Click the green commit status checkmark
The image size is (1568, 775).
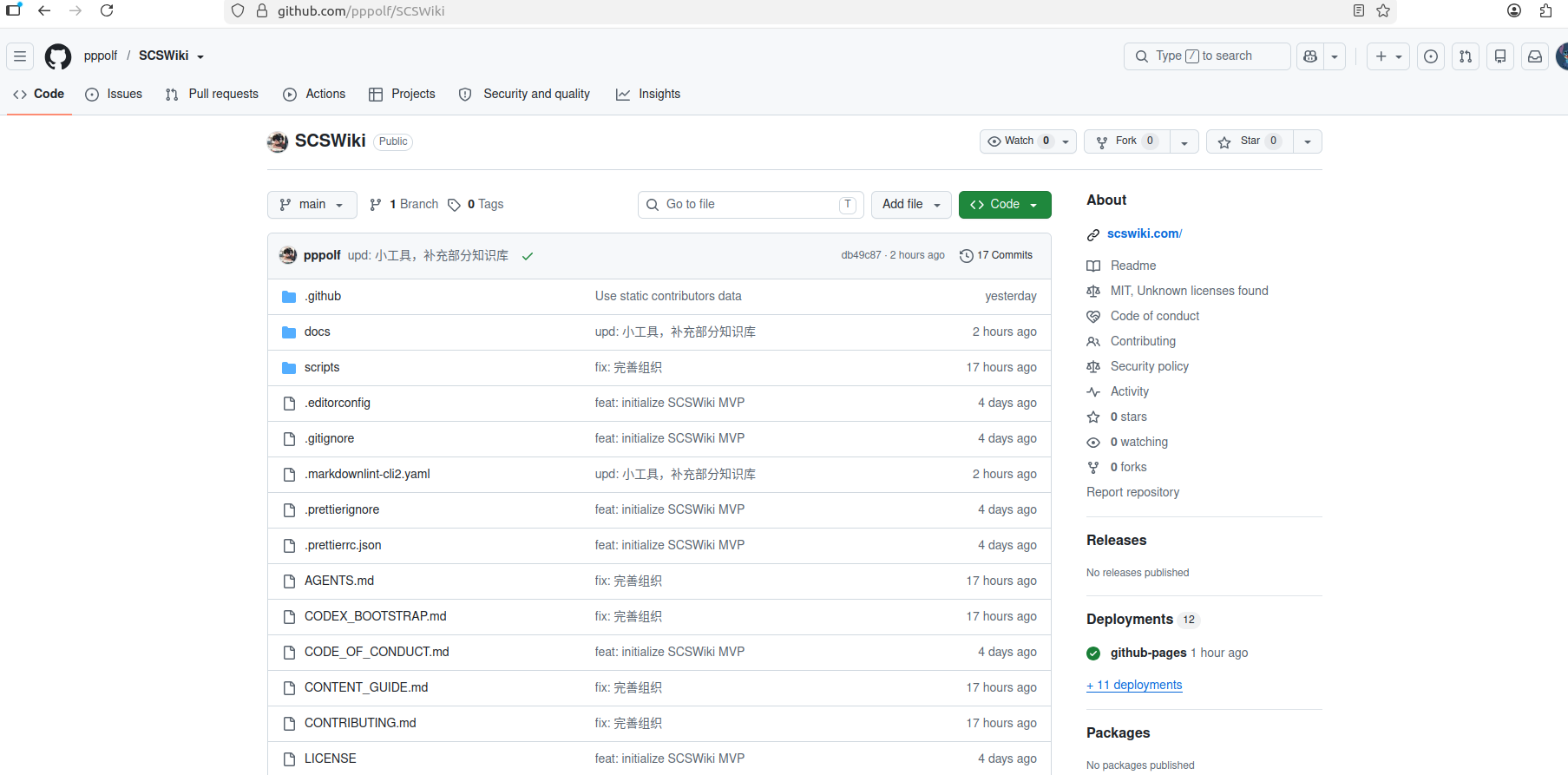(x=527, y=256)
